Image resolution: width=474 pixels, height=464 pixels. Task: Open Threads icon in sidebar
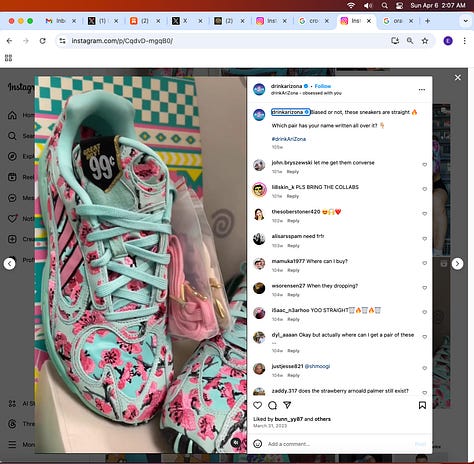click(x=12, y=424)
